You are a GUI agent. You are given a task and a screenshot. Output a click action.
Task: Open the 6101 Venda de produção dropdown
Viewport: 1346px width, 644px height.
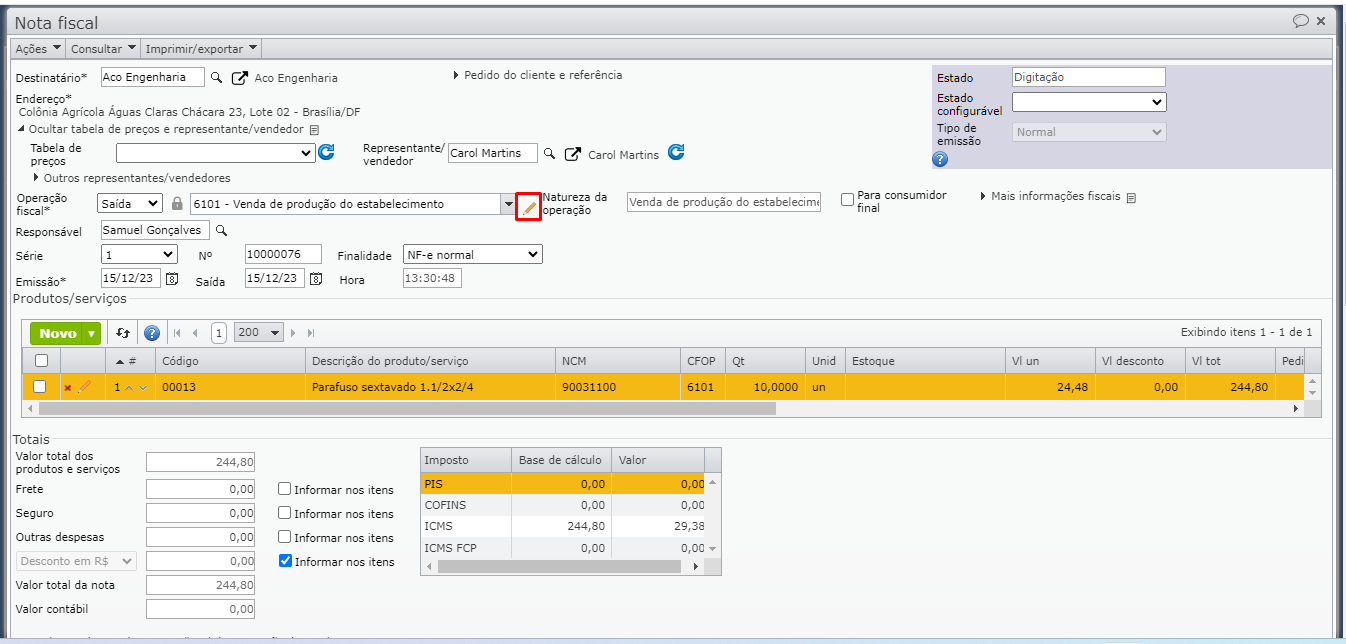[508, 204]
